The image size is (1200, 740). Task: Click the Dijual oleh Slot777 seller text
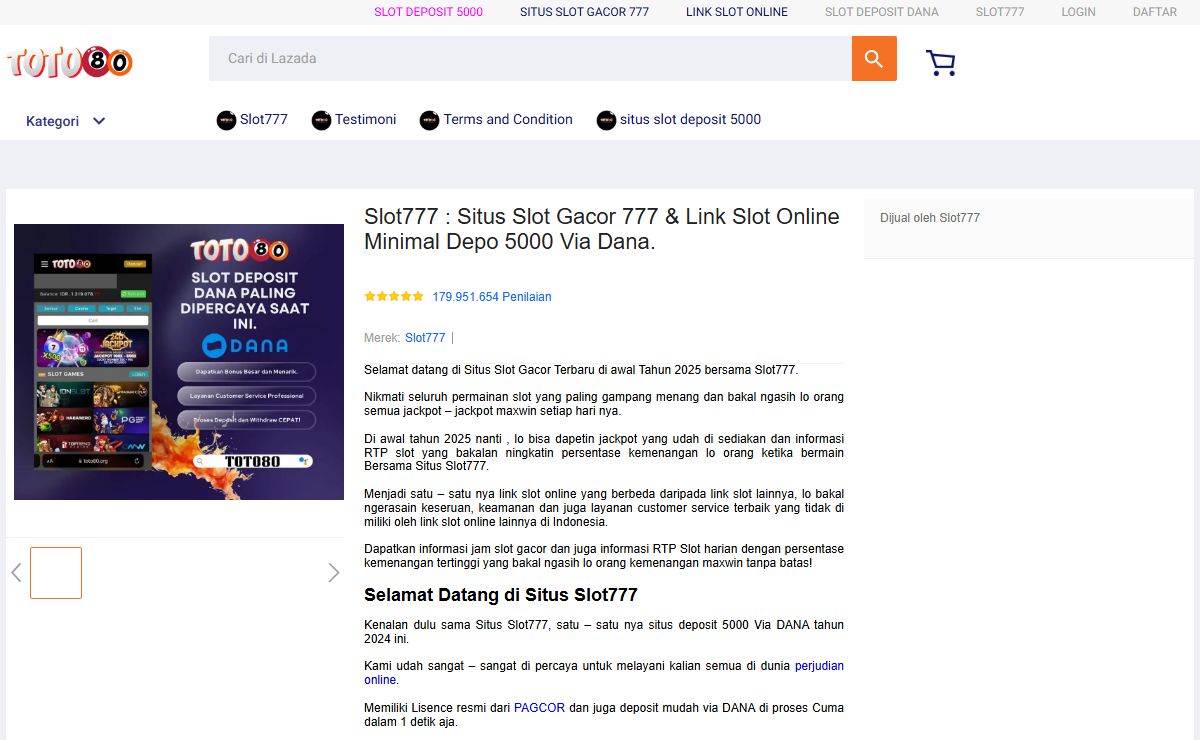(930, 218)
